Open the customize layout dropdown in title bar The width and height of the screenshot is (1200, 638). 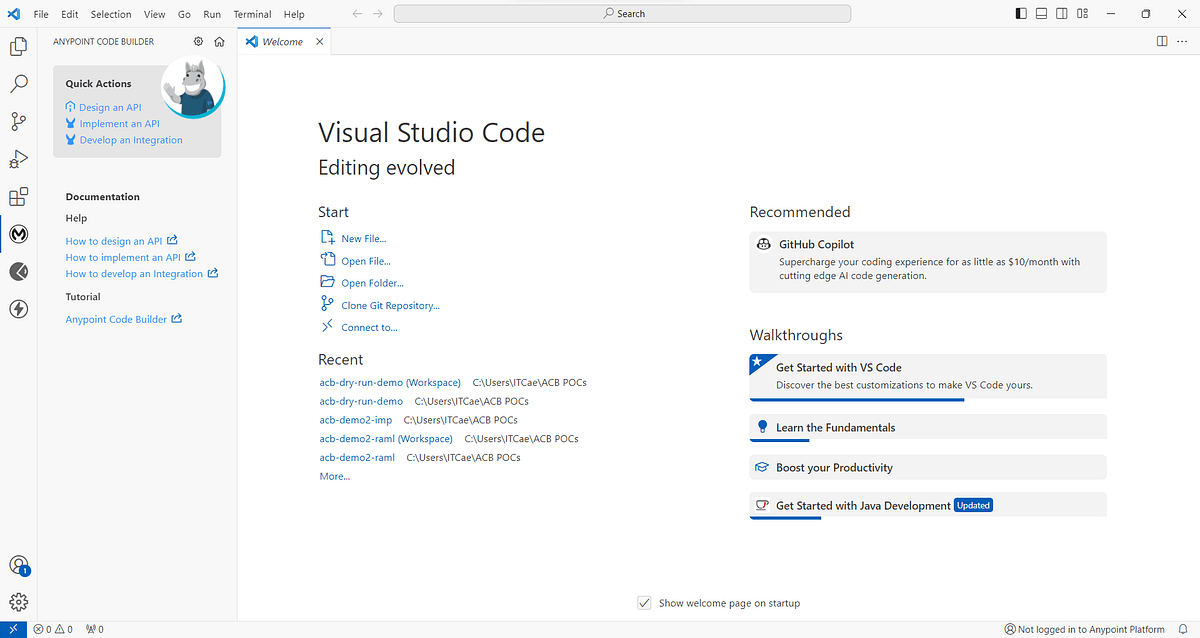(x=1082, y=13)
